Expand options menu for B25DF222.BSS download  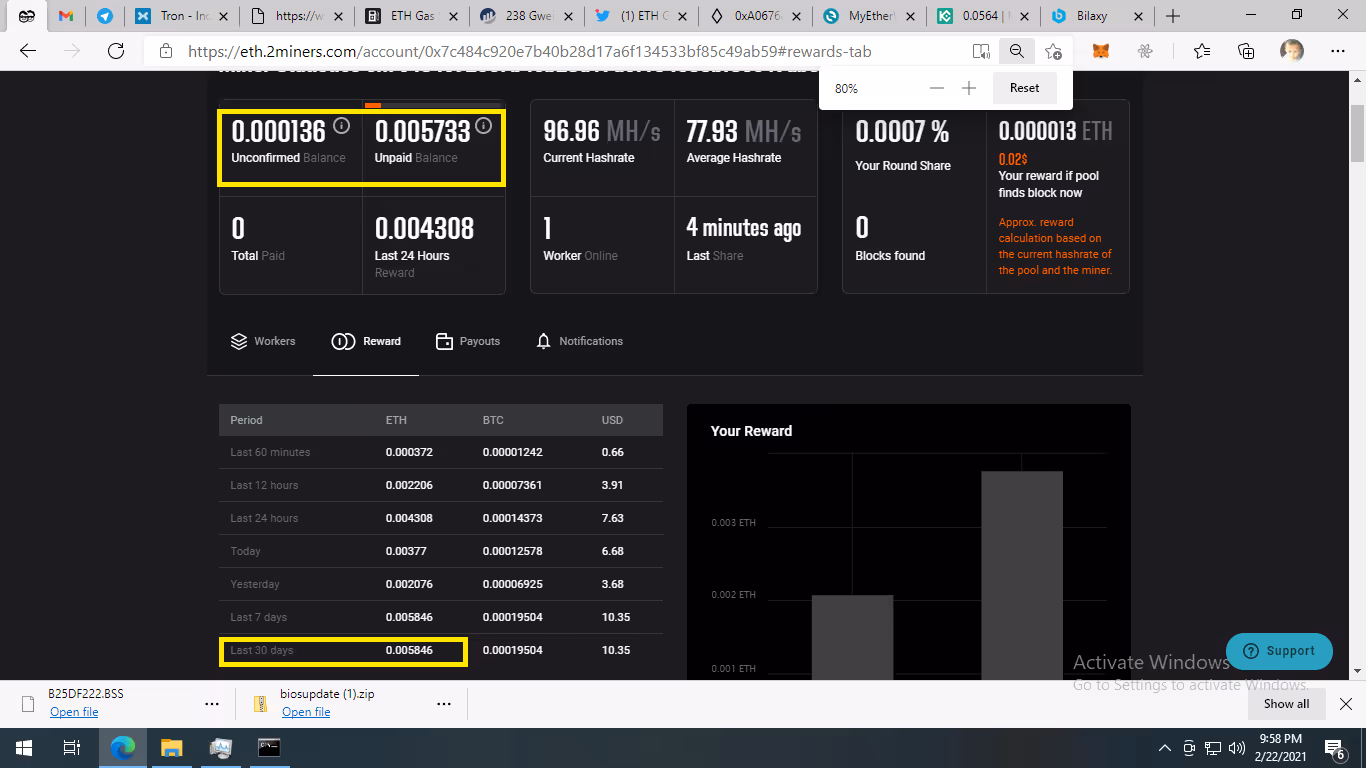point(212,704)
